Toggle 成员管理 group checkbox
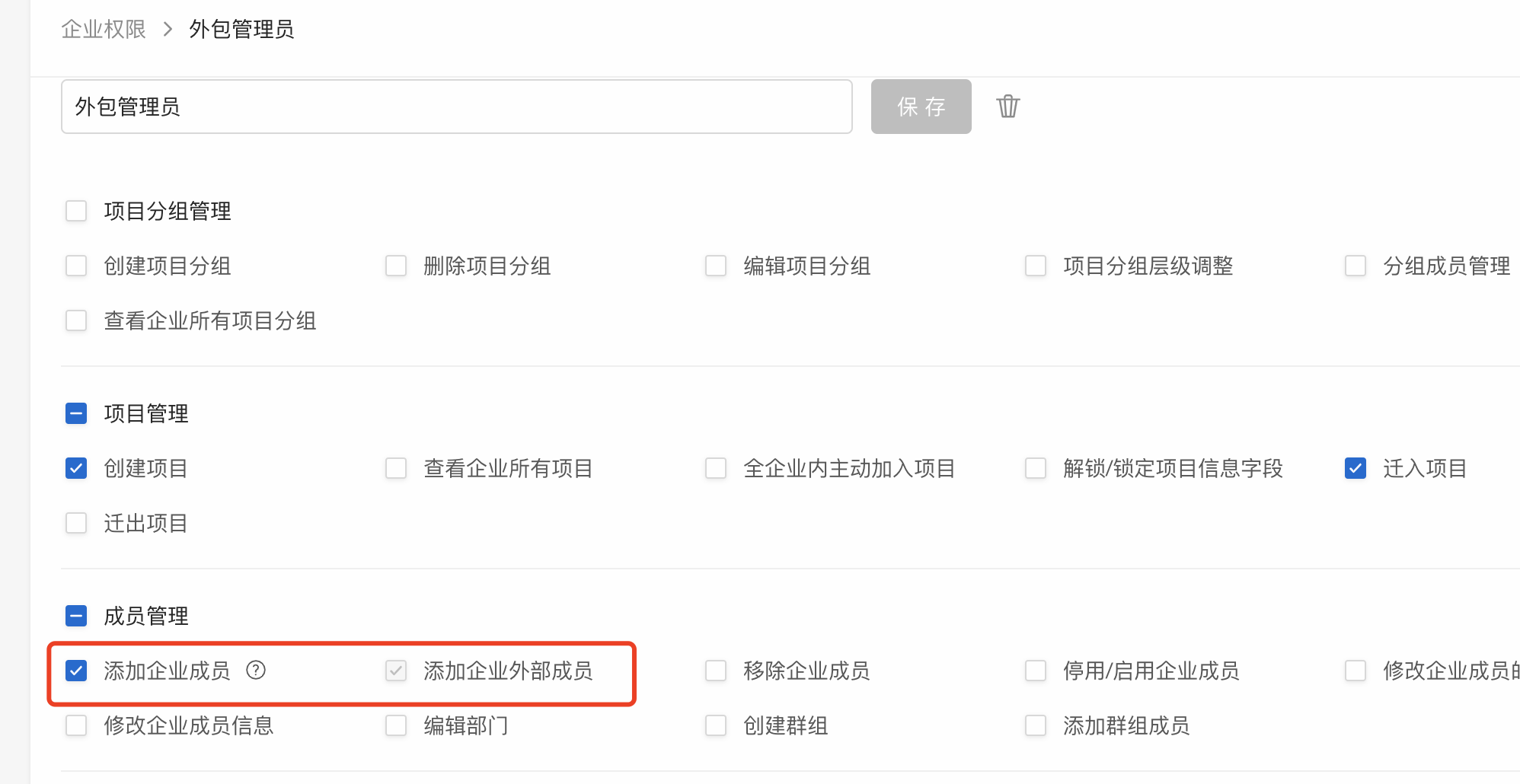The image size is (1520, 784). tap(76, 616)
